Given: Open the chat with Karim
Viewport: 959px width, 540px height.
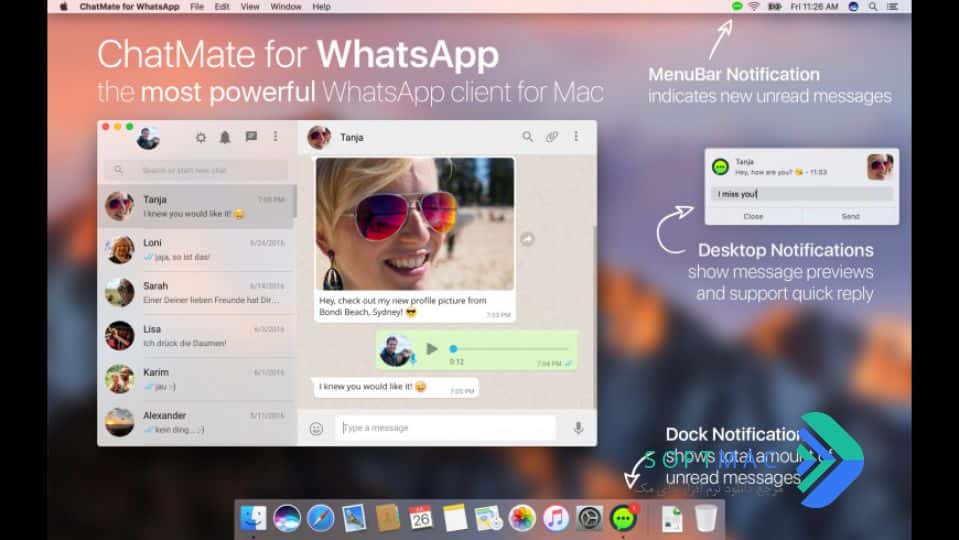Looking at the screenshot, I should pos(196,379).
